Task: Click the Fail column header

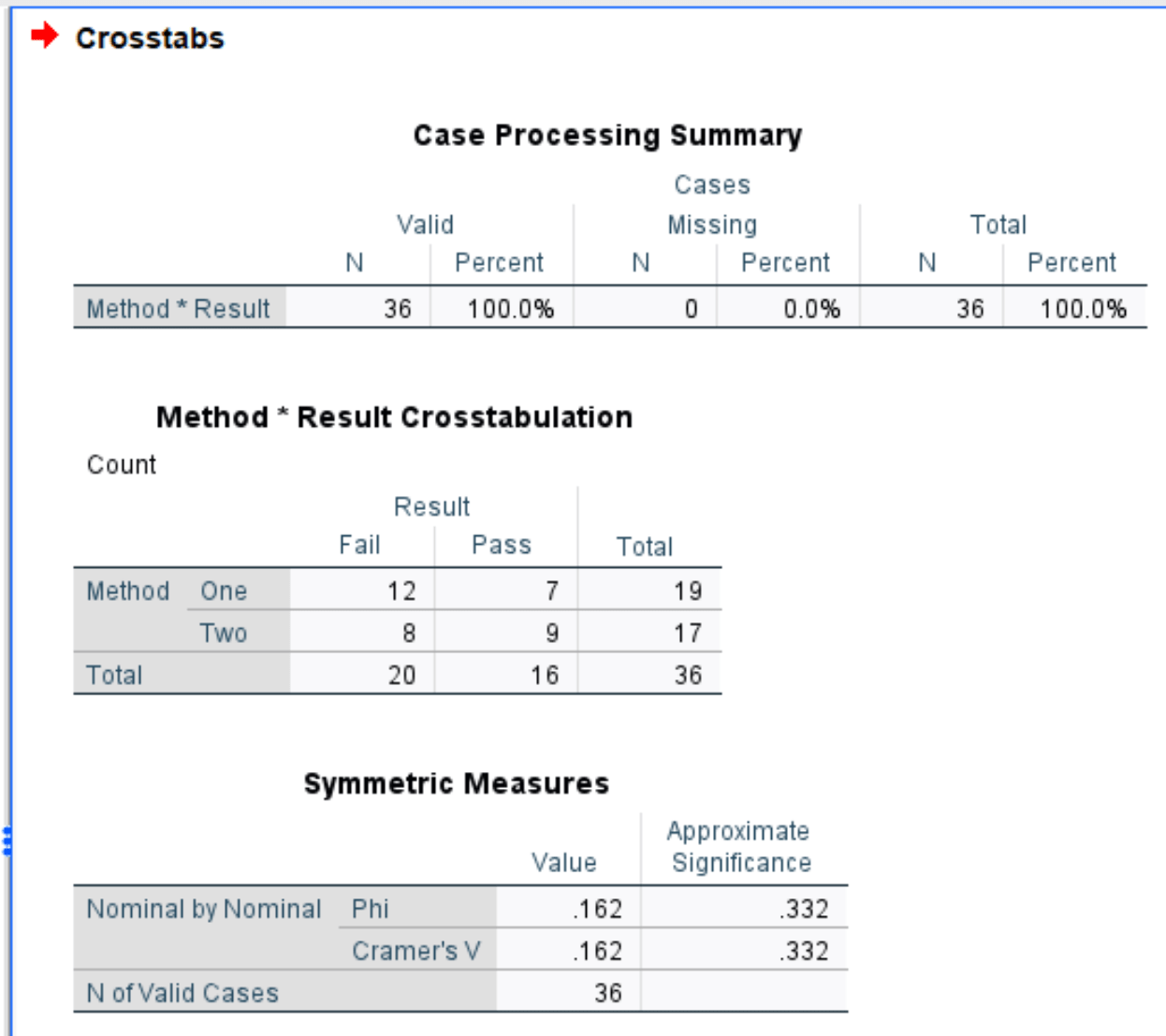Action: tap(359, 546)
